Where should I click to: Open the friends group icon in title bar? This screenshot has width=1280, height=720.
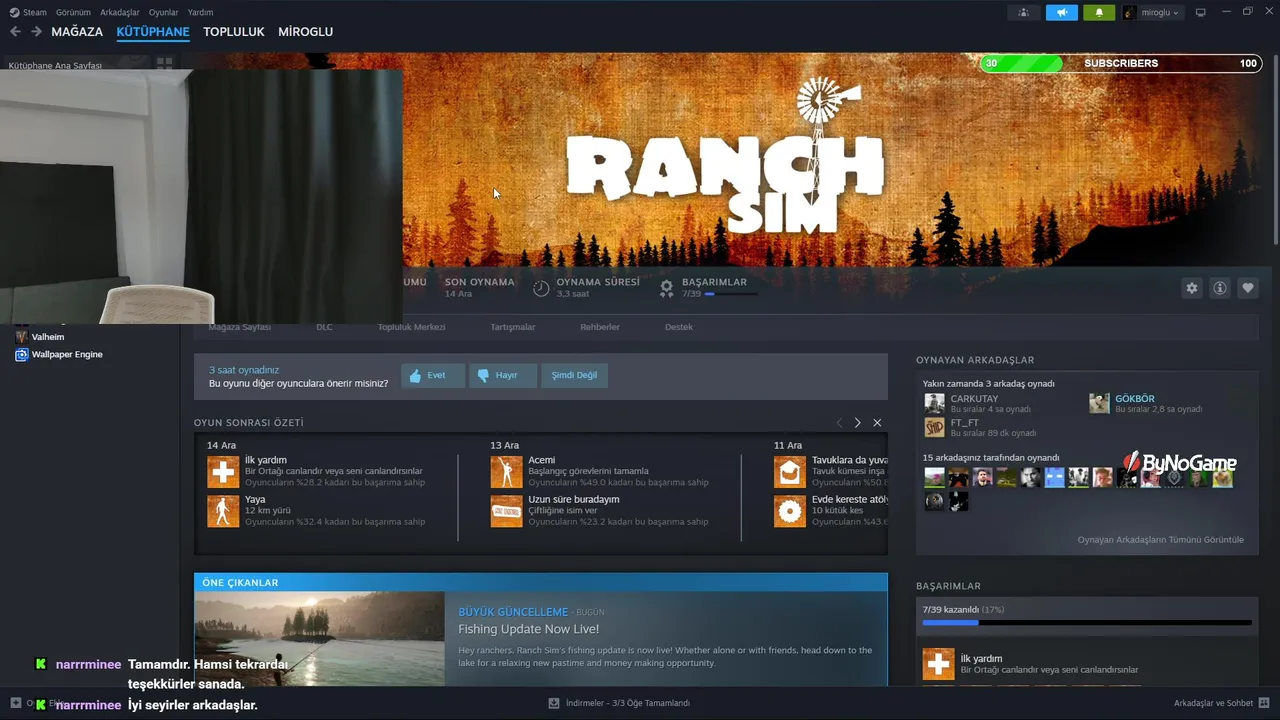click(1023, 12)
